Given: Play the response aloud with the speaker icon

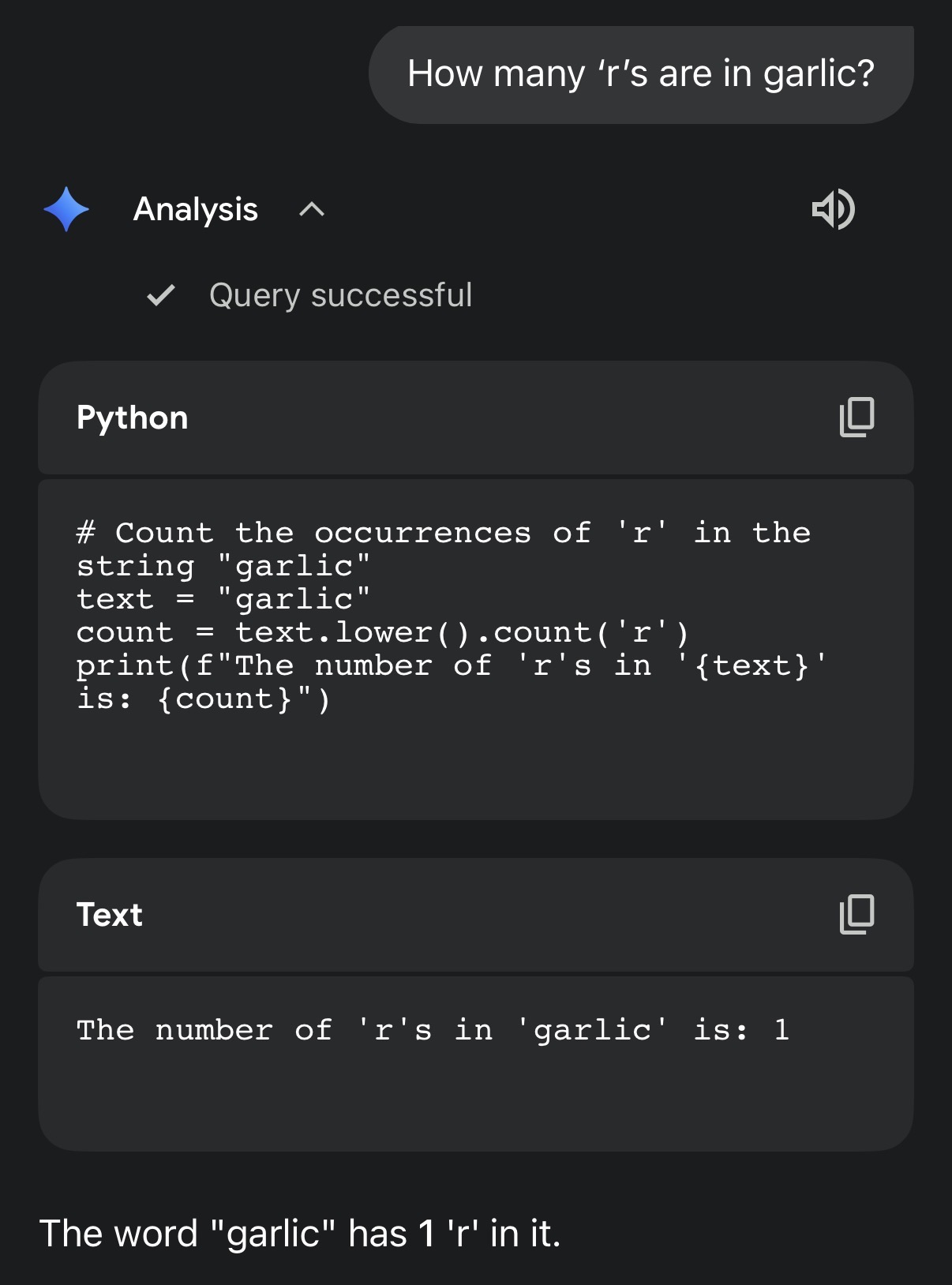Looking at the screenshot, I should click(833, 209).
